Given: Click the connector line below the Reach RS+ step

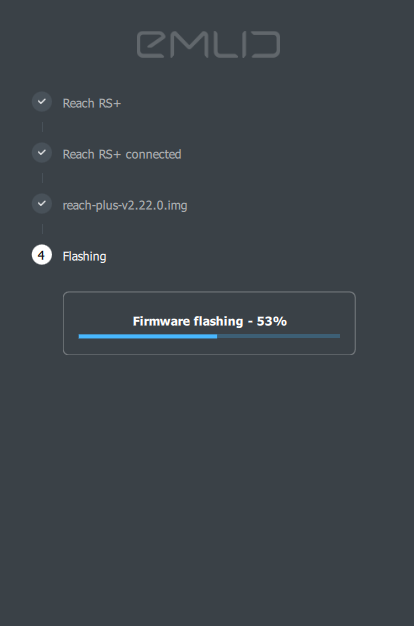Looking at the screenshot, I should pos(42,127).
